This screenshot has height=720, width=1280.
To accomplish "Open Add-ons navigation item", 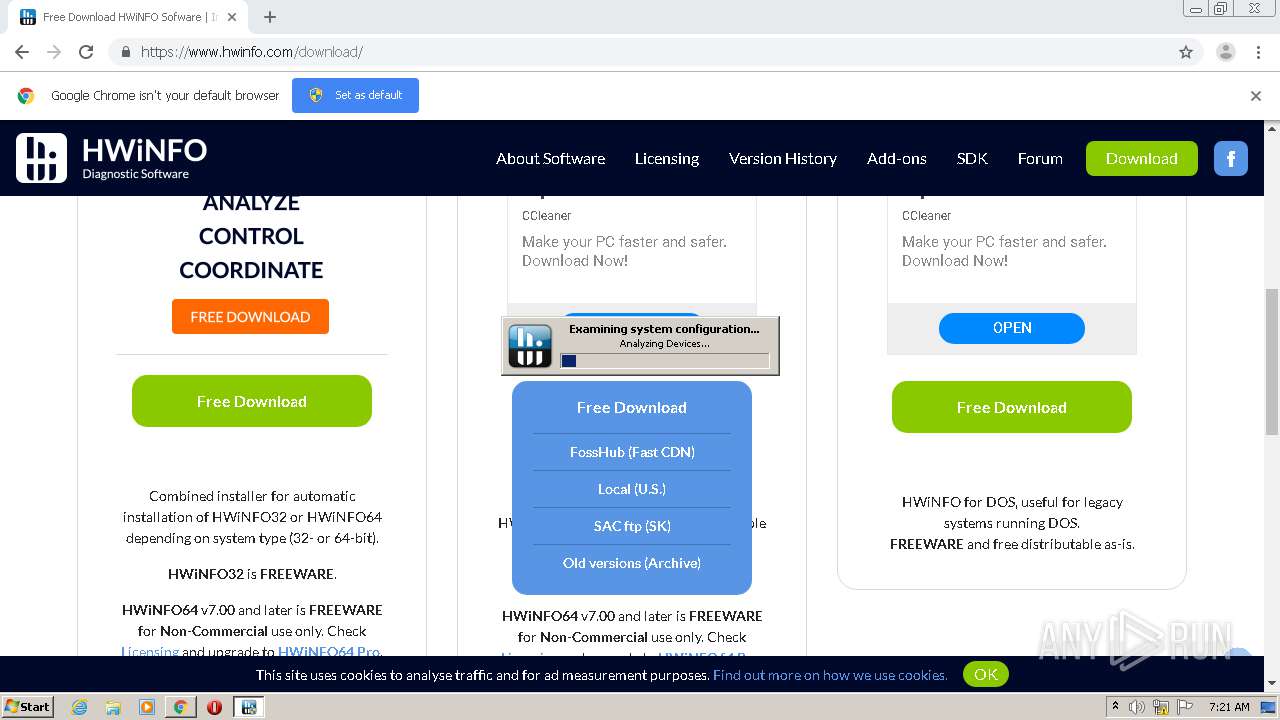I will (x=896, y=158).
